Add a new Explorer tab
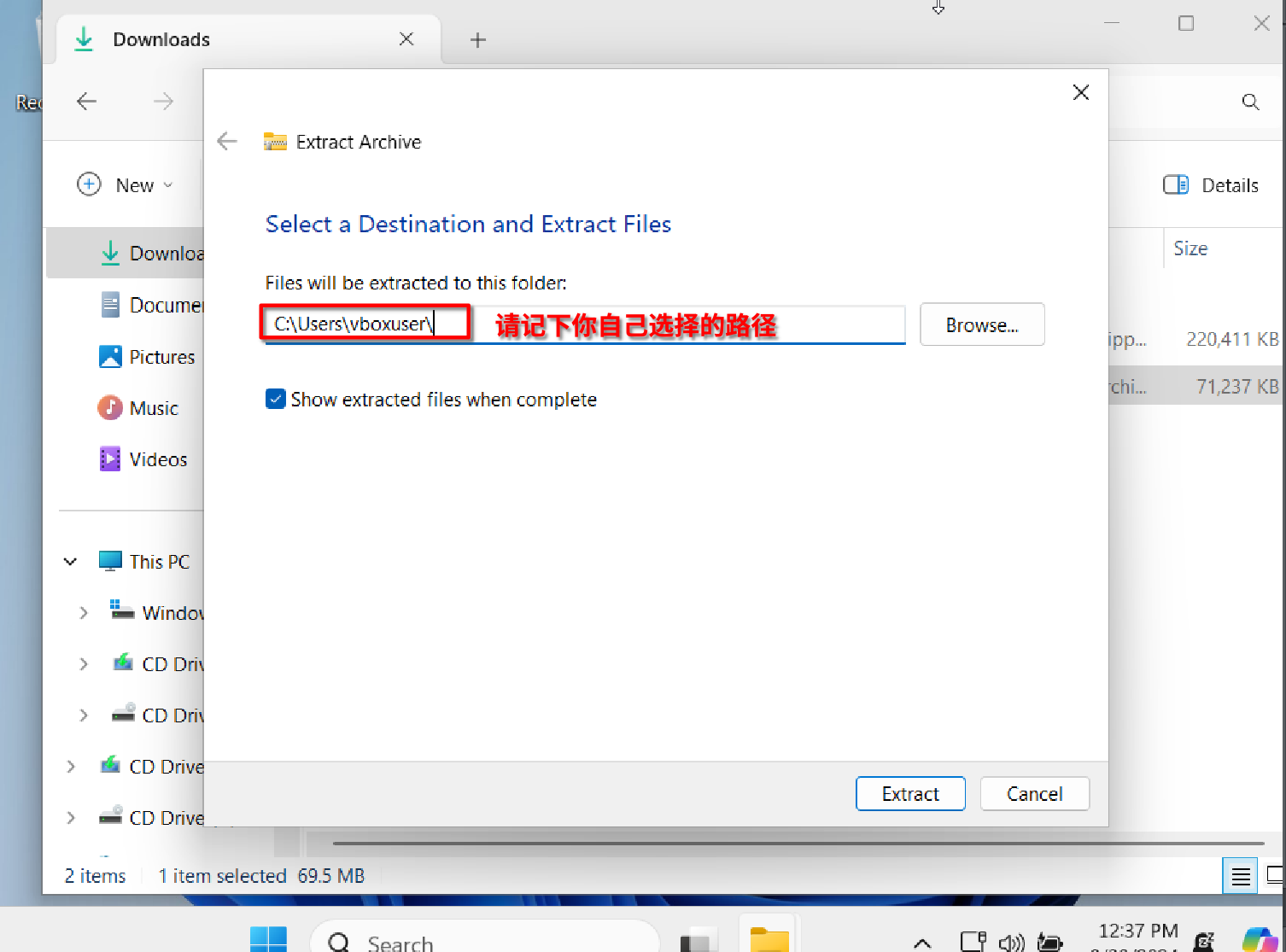 tap(478, 40)
